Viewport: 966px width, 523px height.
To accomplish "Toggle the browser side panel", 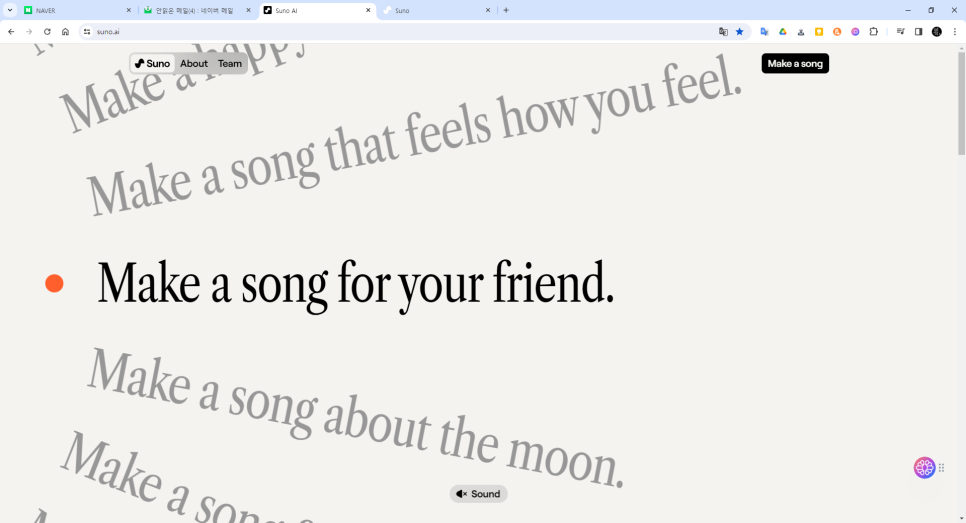I will coord(918,31).
